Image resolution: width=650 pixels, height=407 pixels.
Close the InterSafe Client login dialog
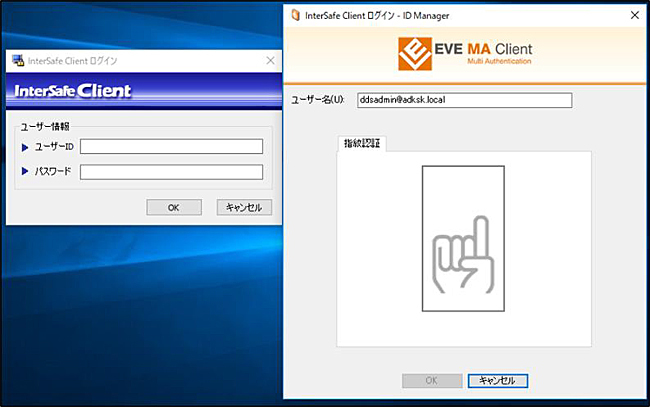270,60
